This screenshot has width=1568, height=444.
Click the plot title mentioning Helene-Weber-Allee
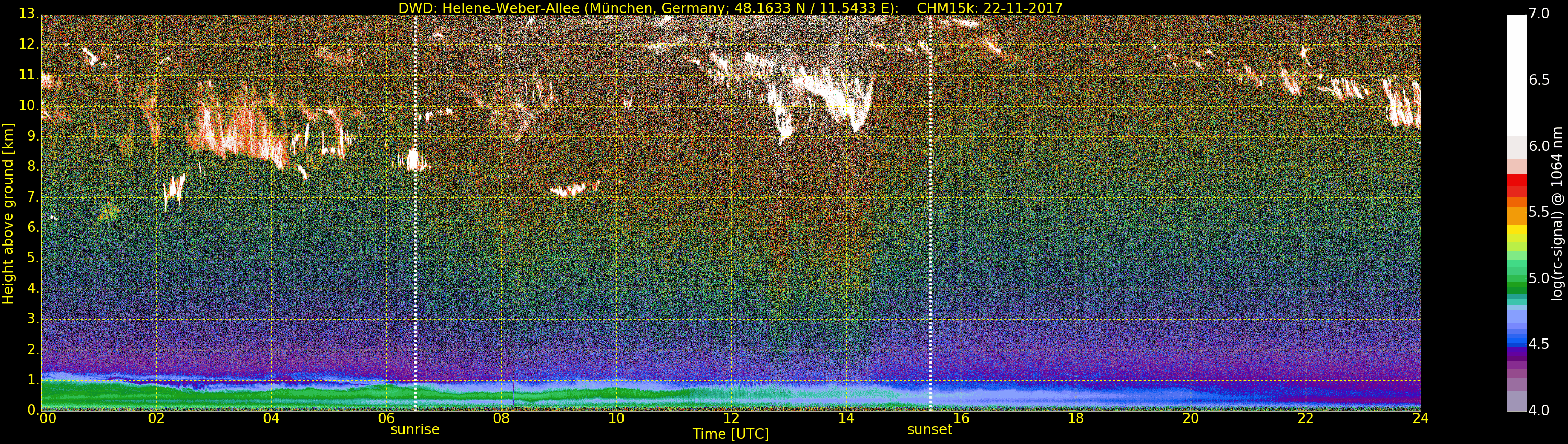tap(731, 8)
